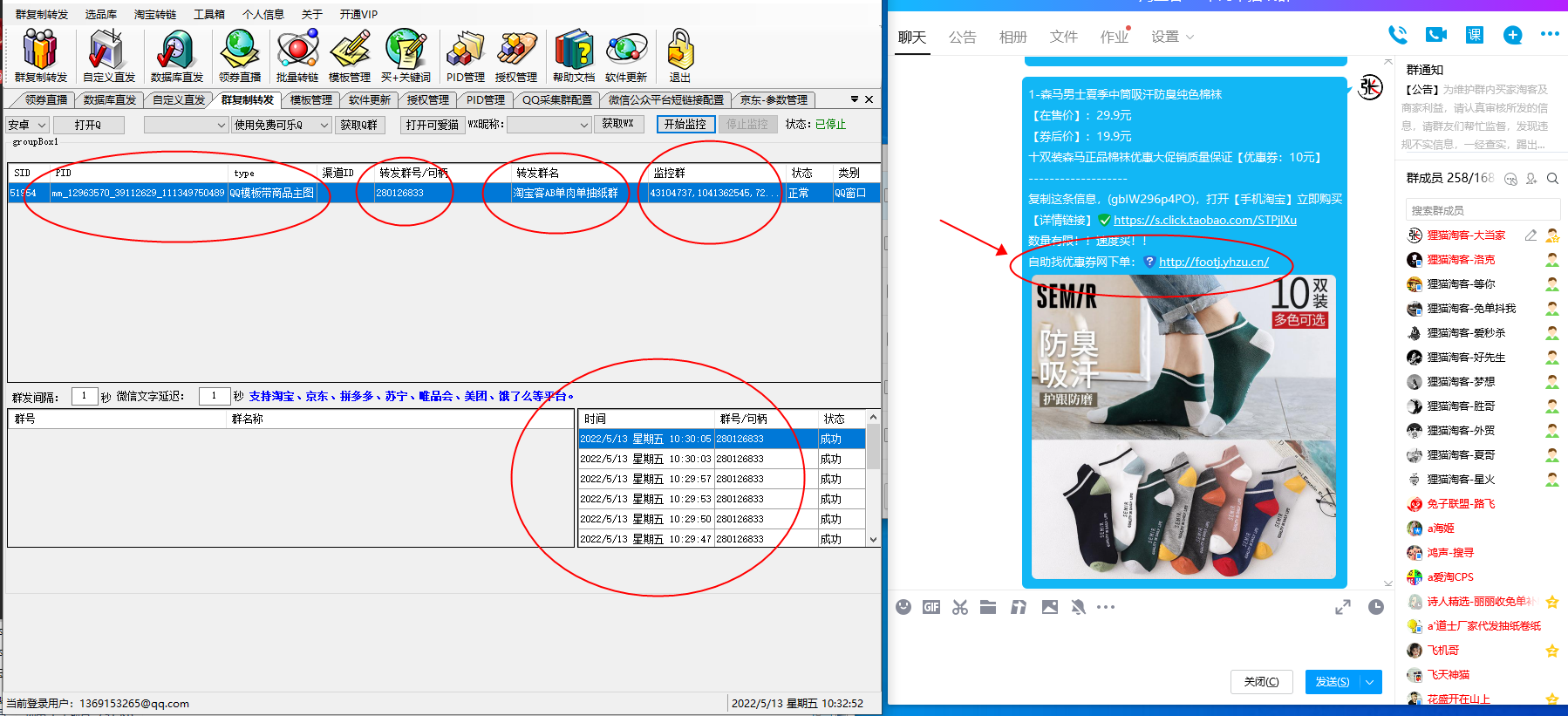Open the 授权管理 hand icon
The image size is (1568, 716).
point(516,55)
